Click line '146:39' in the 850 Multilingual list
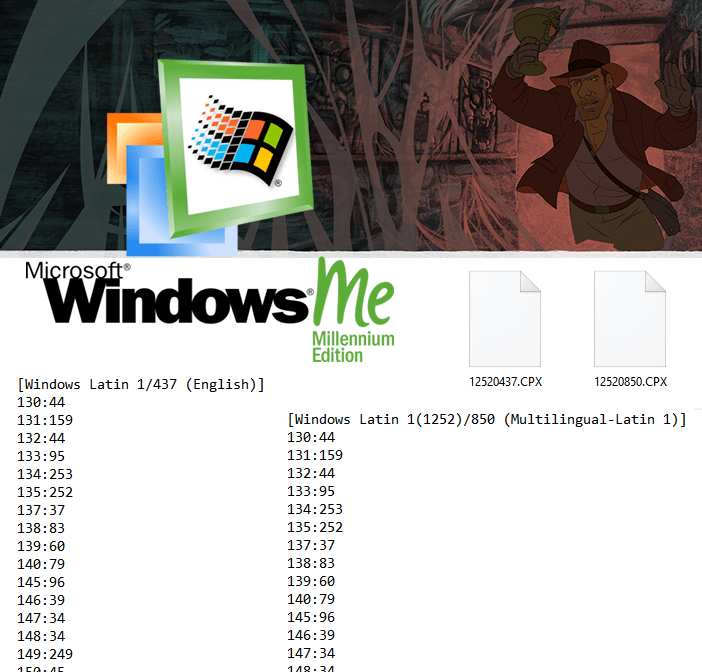The width and height of the screenshot is (702, 672). pos(311,635)
